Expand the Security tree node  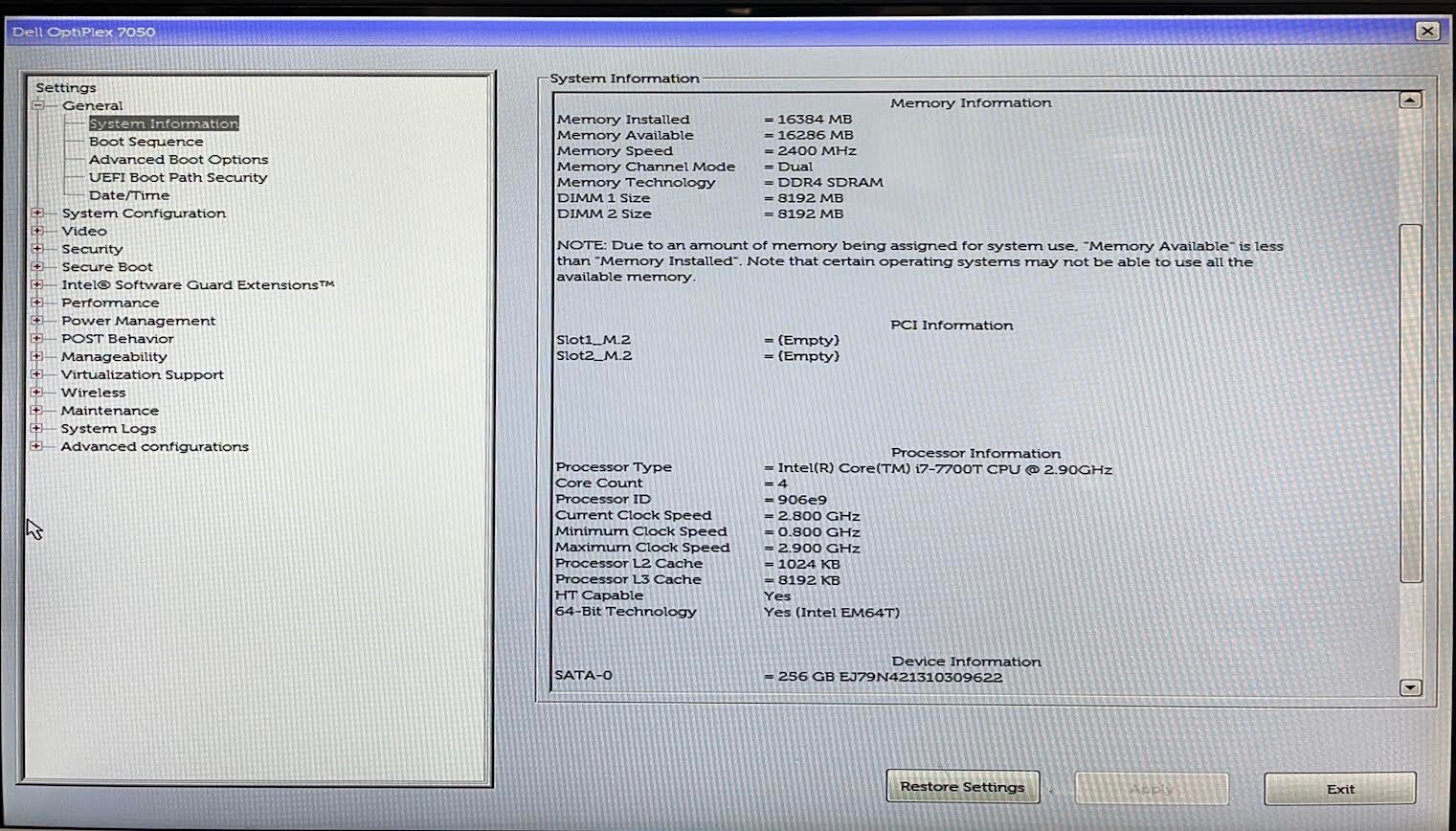37,249
